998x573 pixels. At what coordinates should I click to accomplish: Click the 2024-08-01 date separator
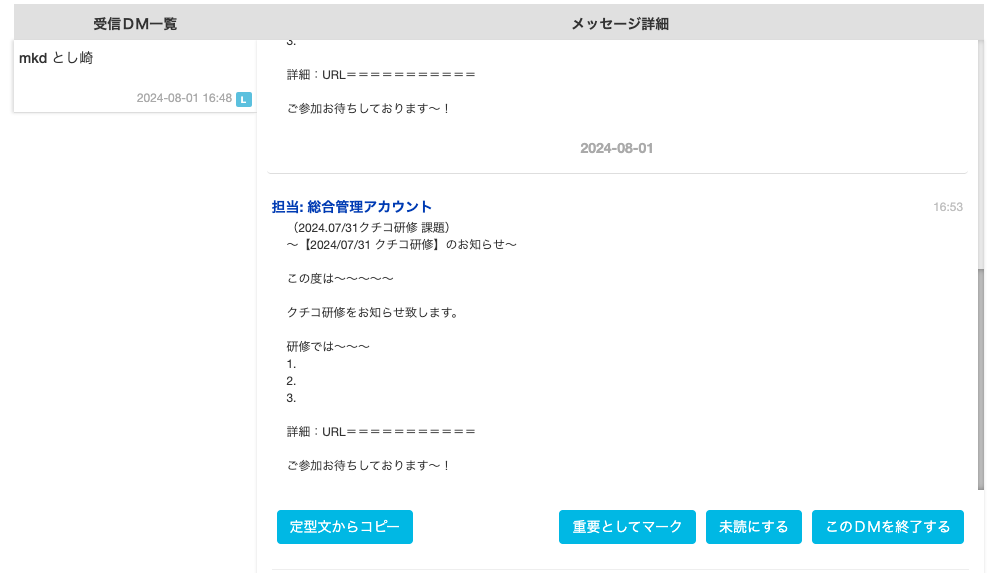coord(617,148)
